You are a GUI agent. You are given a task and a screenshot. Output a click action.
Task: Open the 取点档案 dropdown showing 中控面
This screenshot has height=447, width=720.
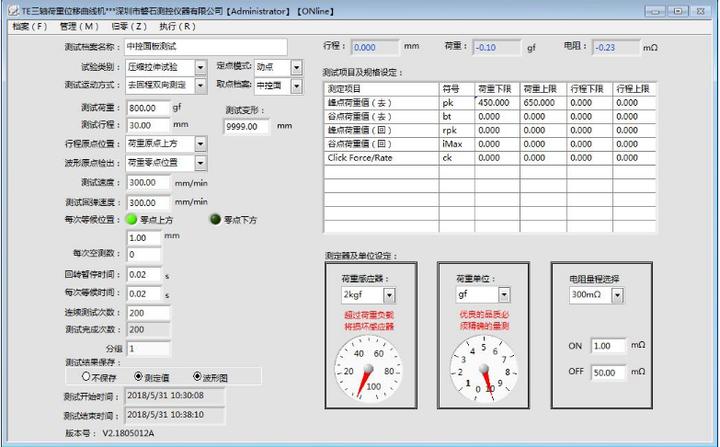pyautogui.click(x=297, y=86)
